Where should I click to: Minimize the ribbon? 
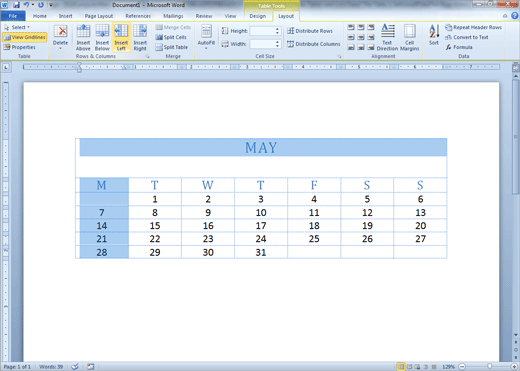click(505, 16)
